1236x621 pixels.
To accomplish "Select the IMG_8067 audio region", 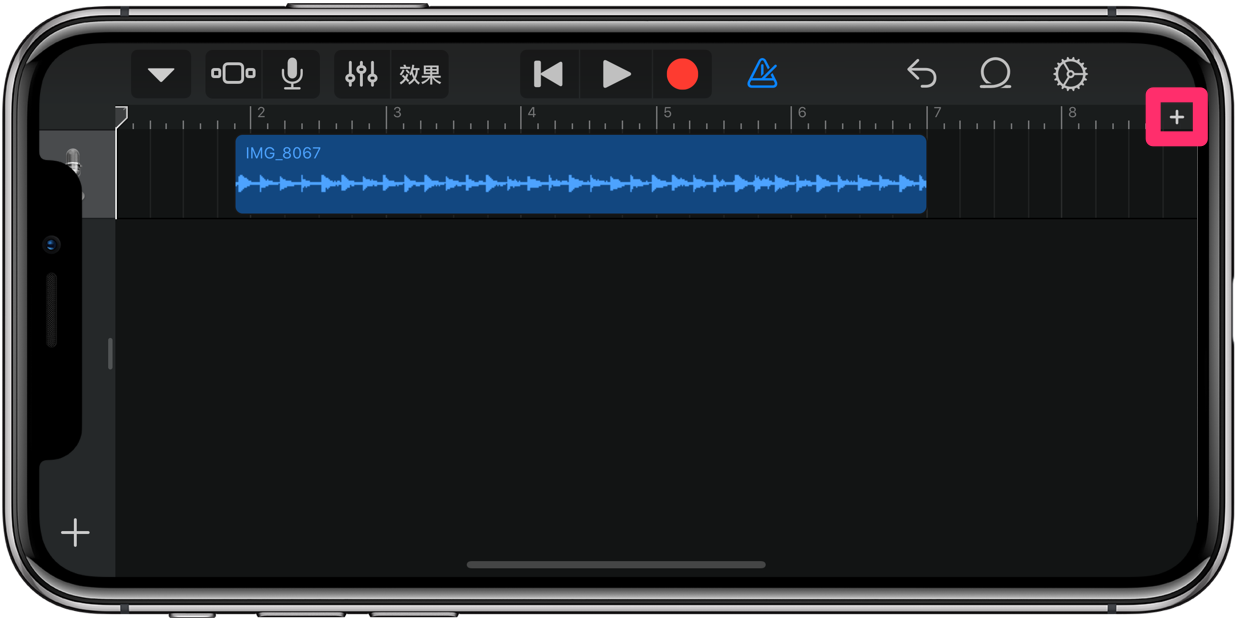I will [581, 174].
